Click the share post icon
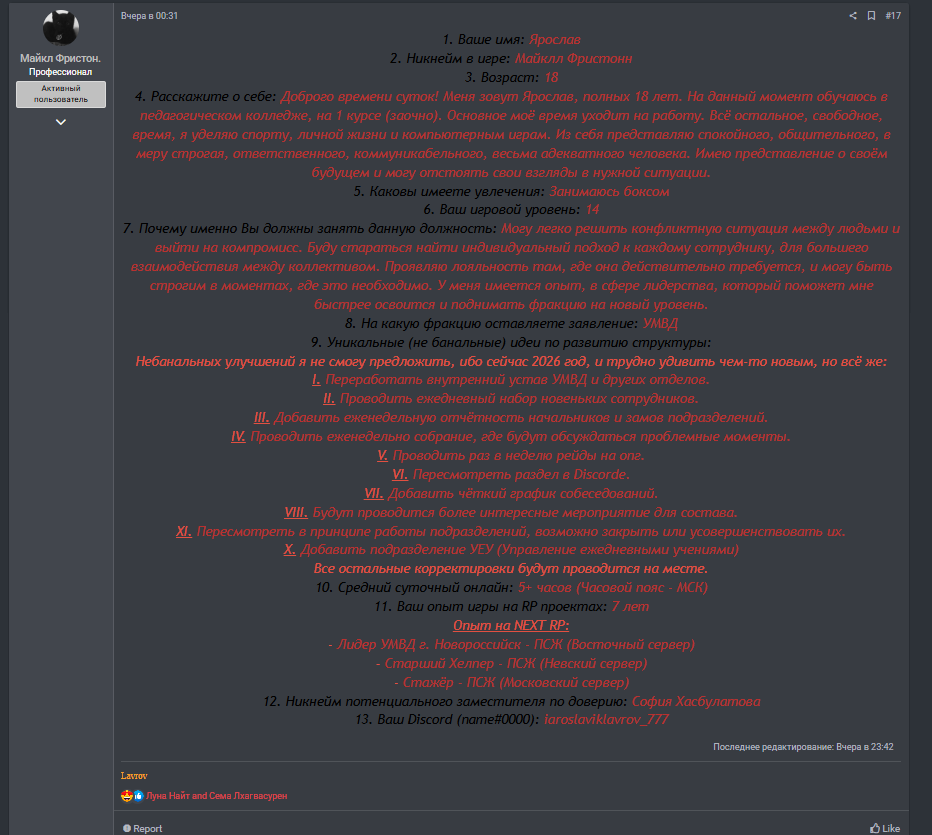This screenshot has width=932, height=835. 853,16
